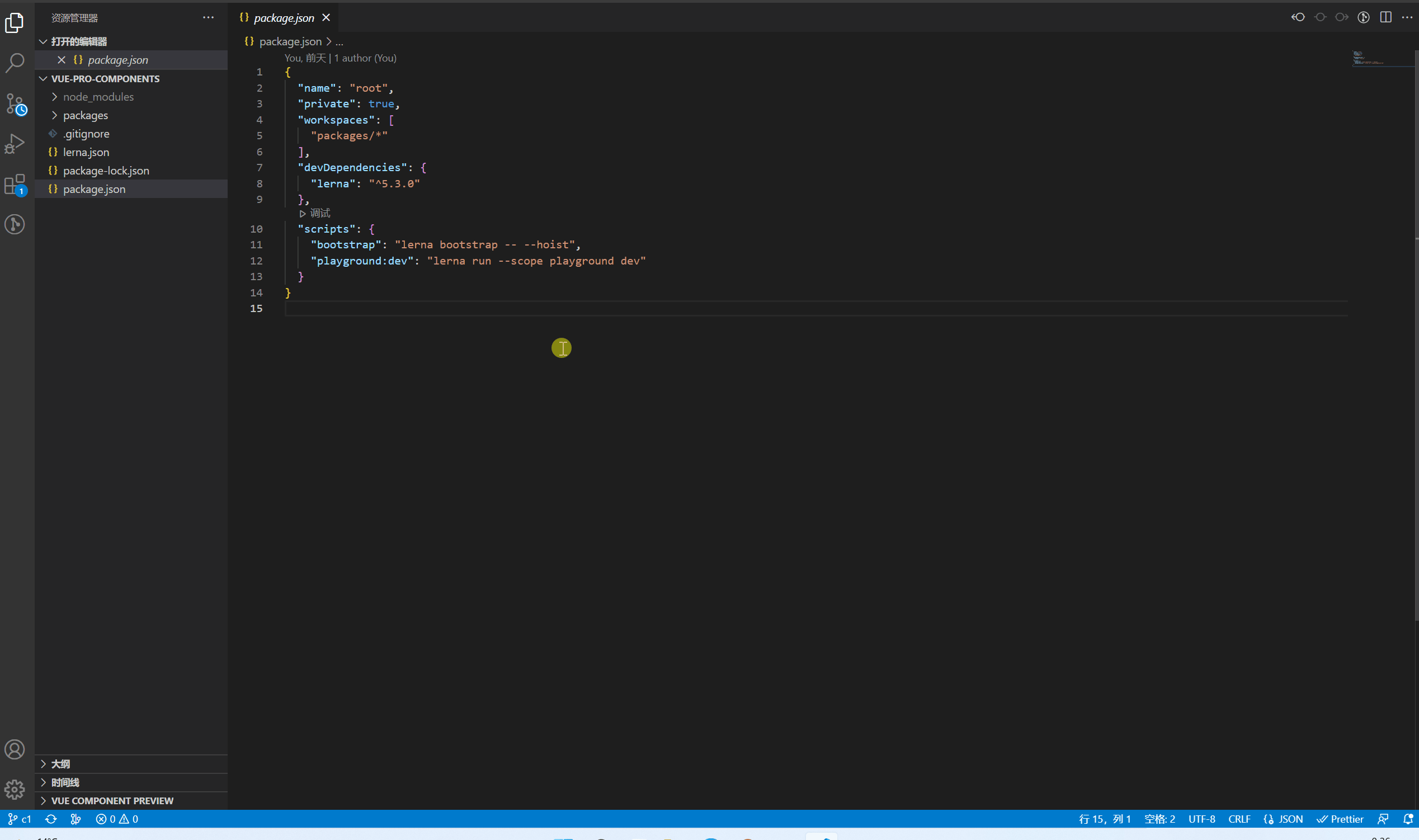Click line number 10 in the gutter
Viewport: 1419px width, 840px height.
(x=256, y=229)
